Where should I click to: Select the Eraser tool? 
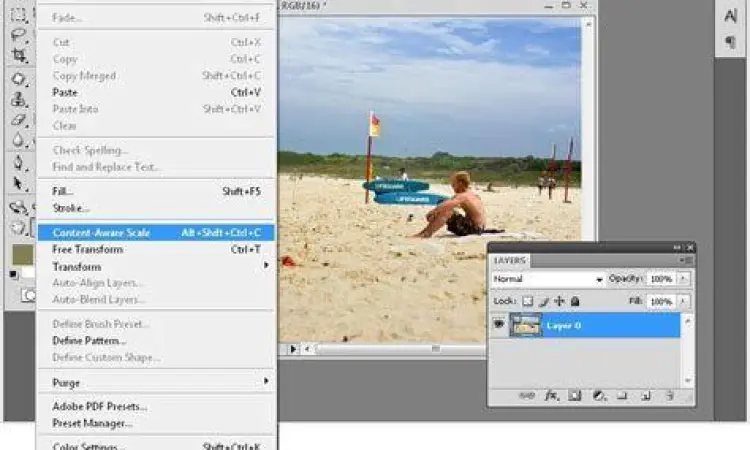18,120
